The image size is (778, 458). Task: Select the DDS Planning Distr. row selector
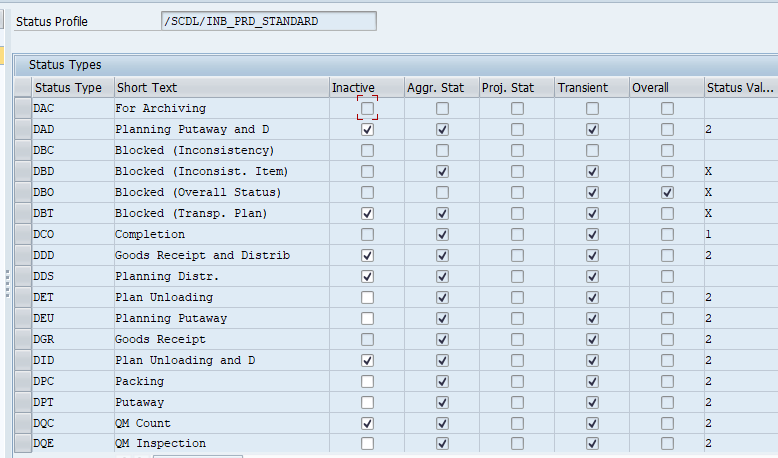[x=23, y=276]
